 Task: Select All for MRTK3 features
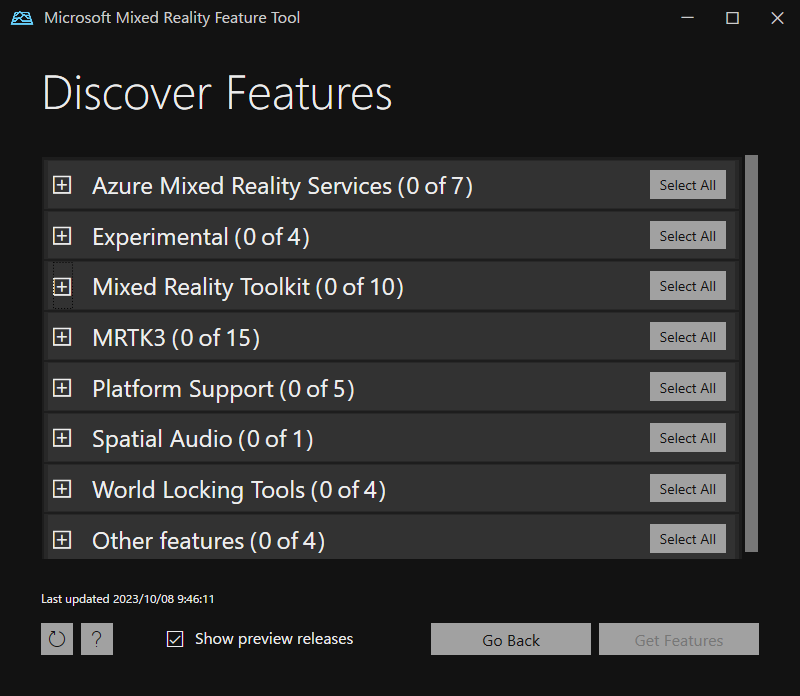point(687,336)
